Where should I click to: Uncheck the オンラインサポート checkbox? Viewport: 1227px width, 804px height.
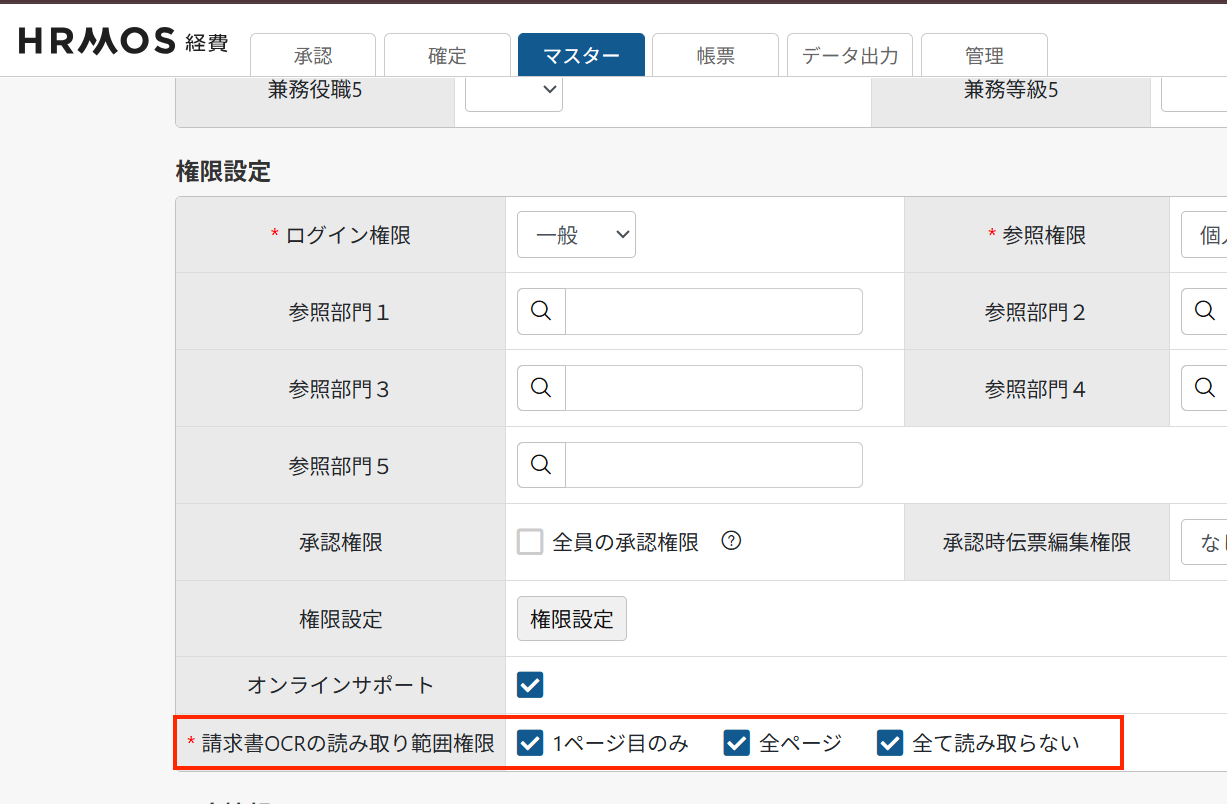coord(530,685)
